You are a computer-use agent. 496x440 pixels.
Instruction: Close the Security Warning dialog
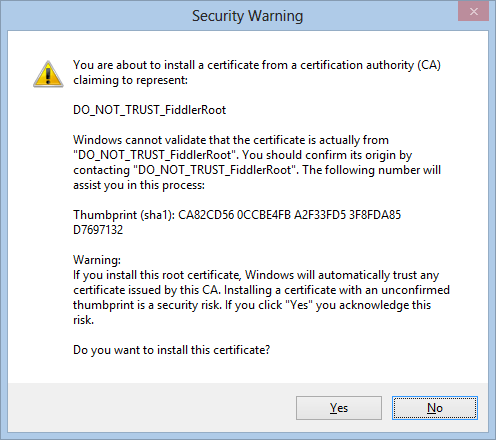[x=473, y=12]
